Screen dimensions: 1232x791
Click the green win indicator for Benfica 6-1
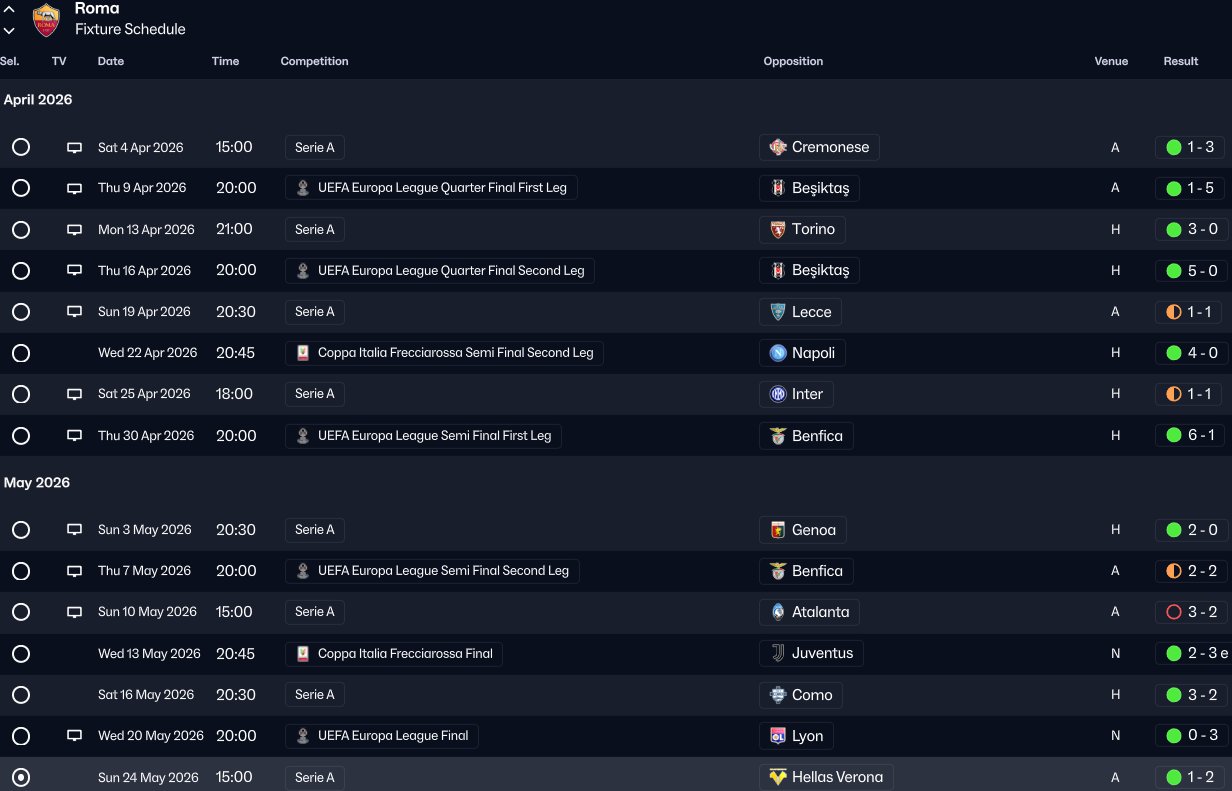(x=1174, y=436)
